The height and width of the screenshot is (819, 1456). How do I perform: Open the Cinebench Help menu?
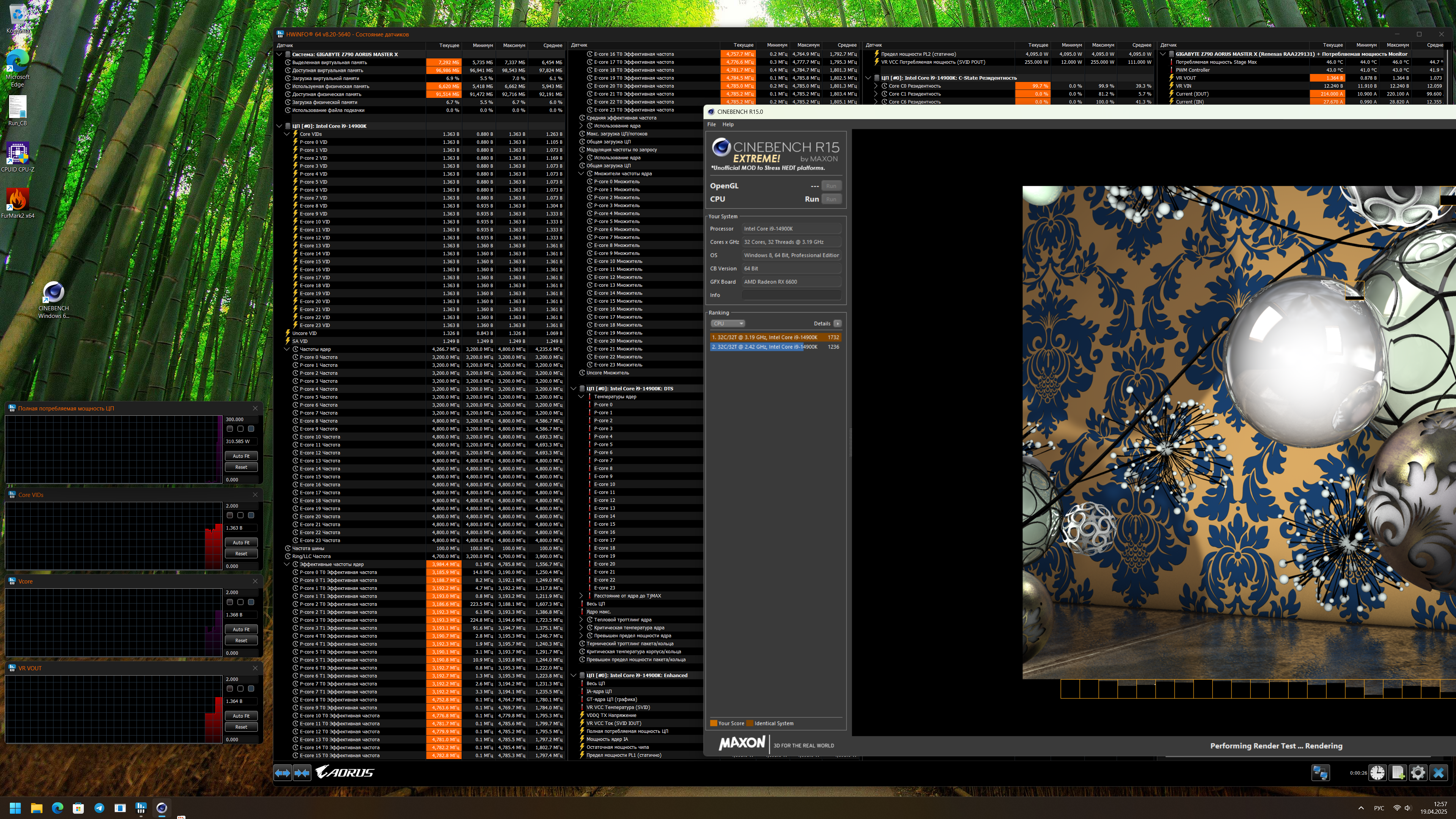[728, 124]
